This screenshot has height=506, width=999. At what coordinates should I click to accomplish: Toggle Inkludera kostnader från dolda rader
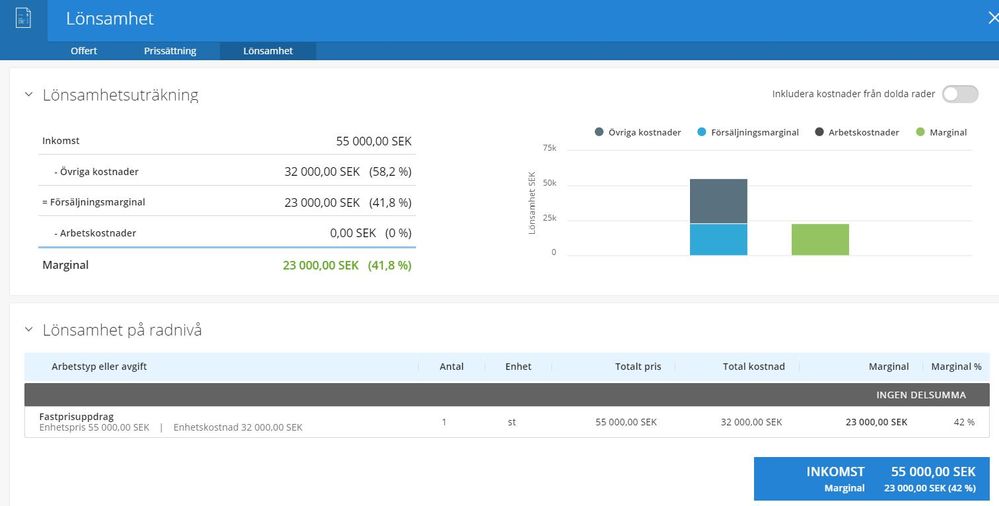point(960,94)
